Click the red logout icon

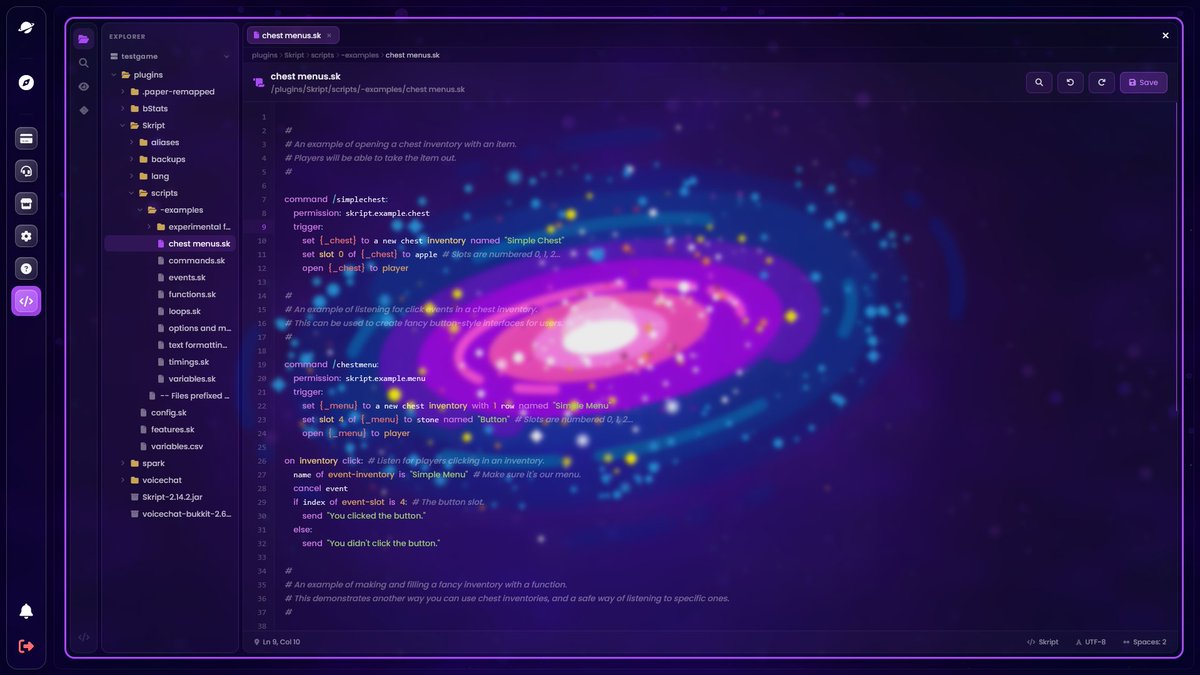[26, 646]
